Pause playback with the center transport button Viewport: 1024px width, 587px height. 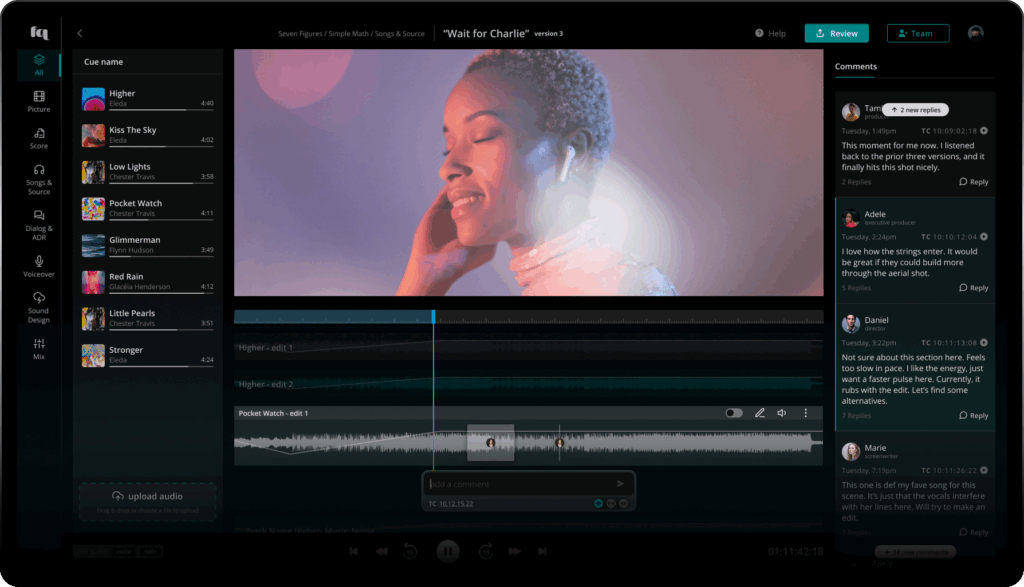[447, 550]
